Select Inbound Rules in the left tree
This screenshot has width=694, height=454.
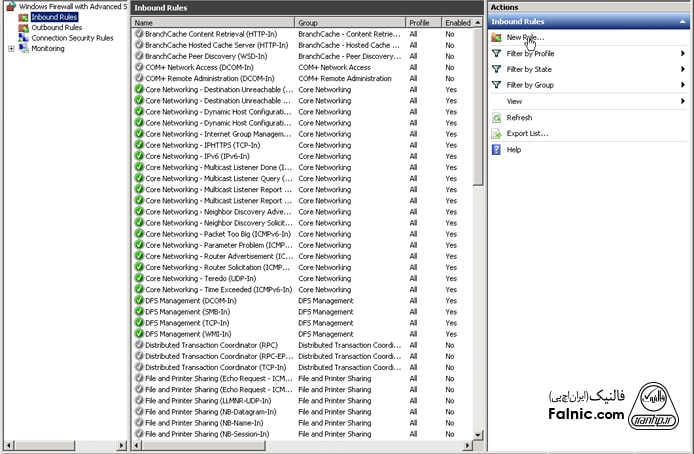coord(56,16)
